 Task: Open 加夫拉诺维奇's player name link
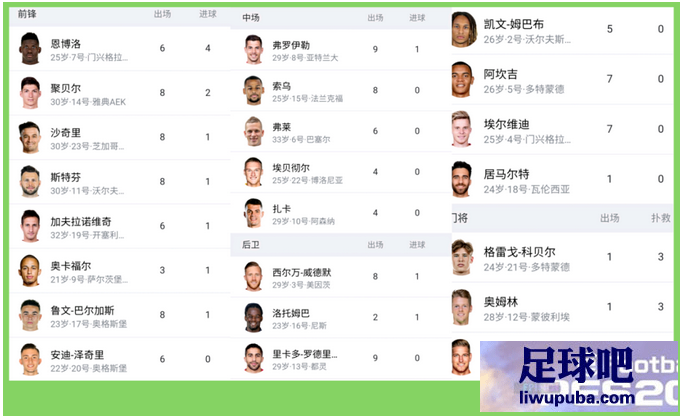(81, 222)
